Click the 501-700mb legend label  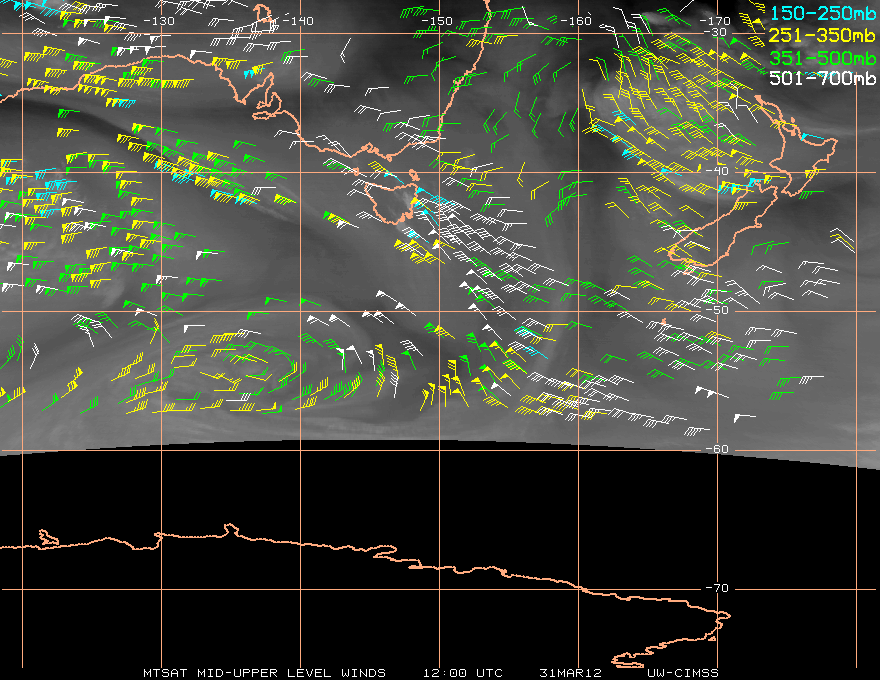[x=822, y=78]
